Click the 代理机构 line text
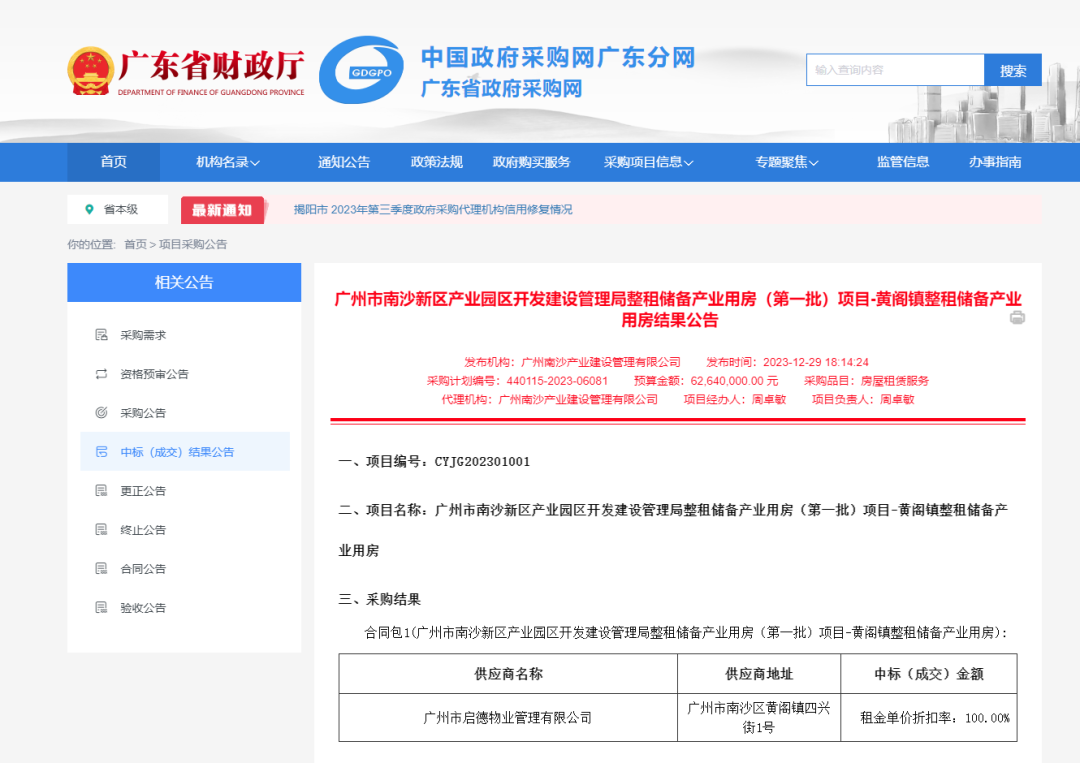This screenshot has height=763, width=1080. (x=550, y=399)
